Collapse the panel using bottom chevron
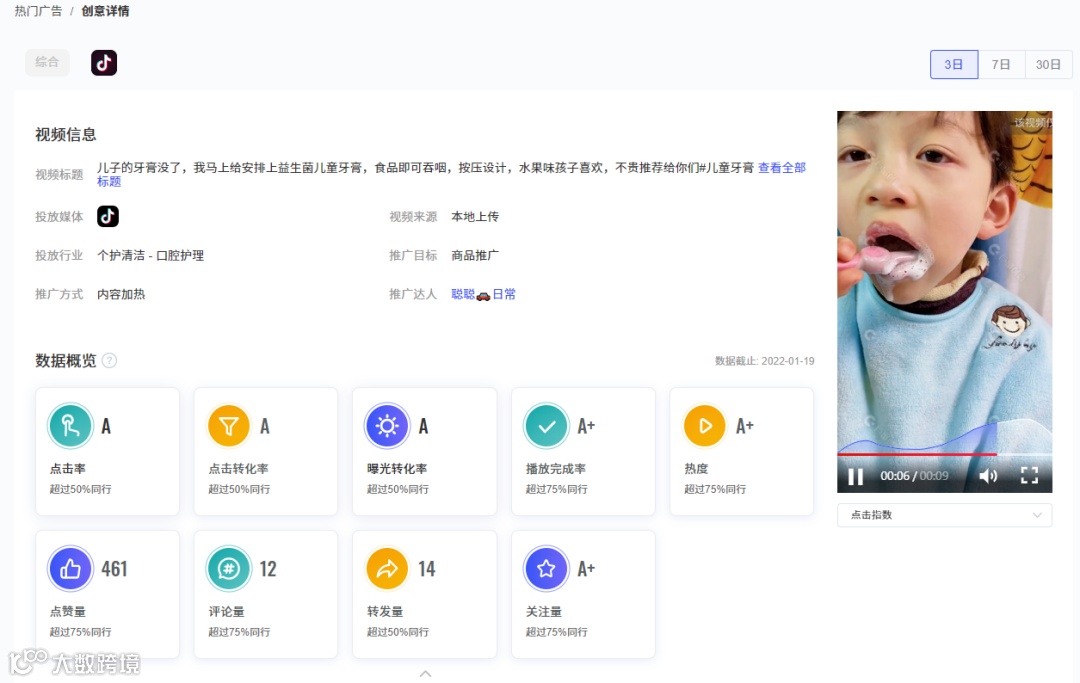 click(x=425, y=673)
